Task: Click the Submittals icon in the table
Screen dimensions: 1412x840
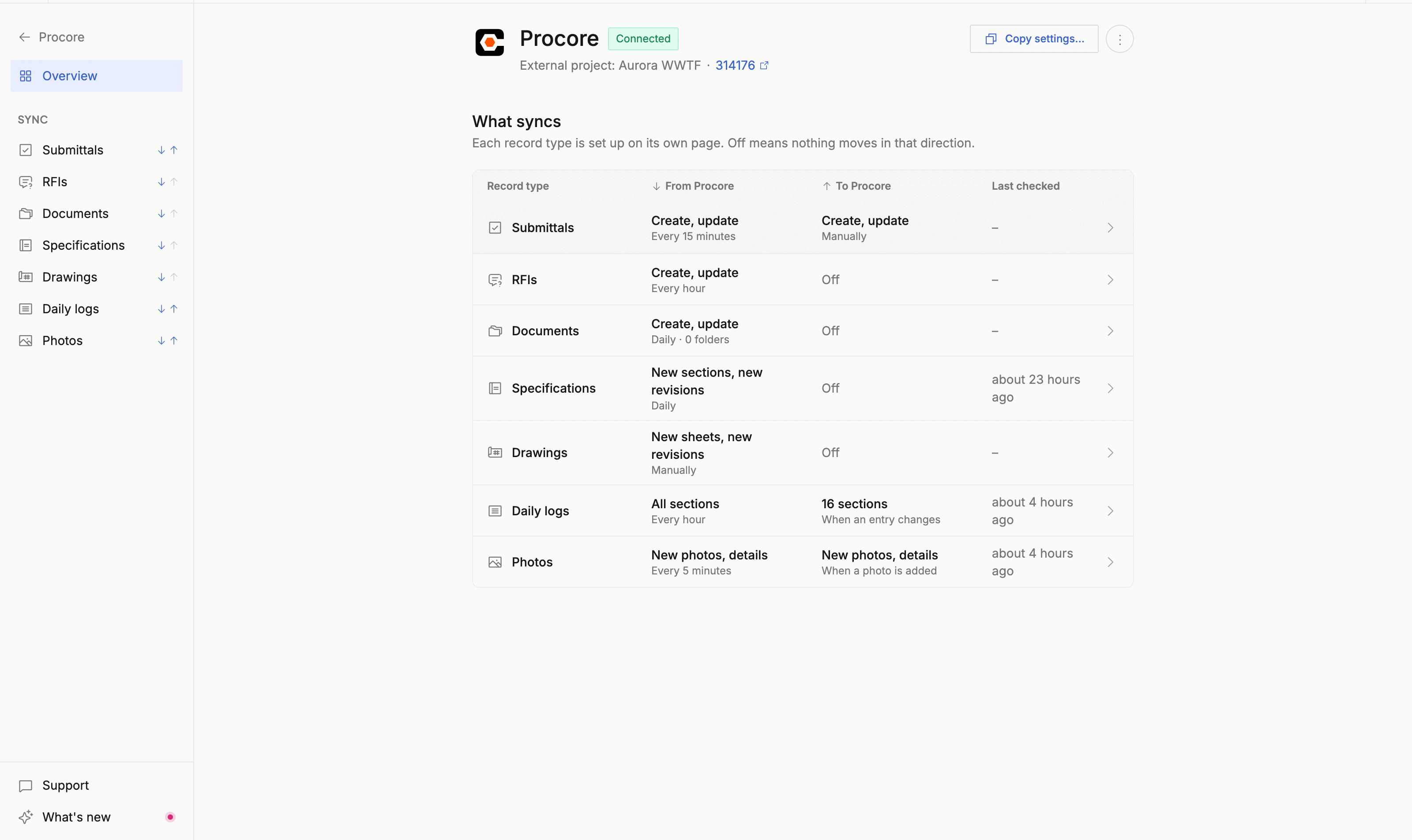Action: 495,228
